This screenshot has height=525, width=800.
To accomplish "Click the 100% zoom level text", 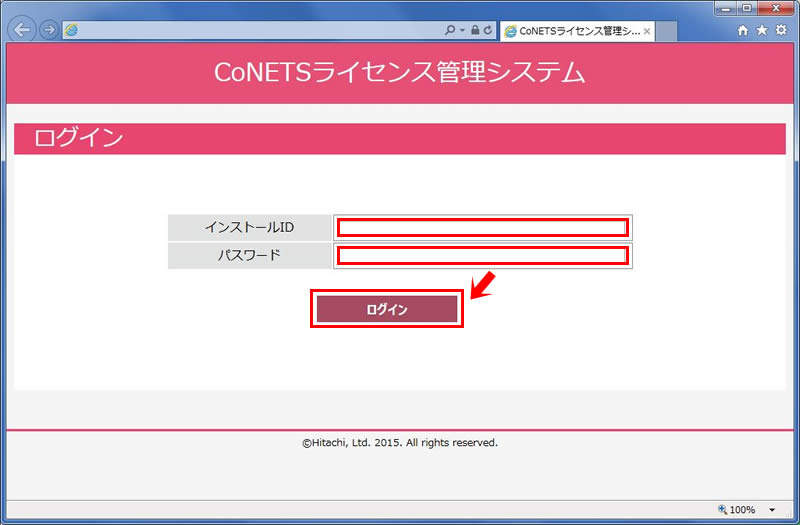I will coord(742,510).
